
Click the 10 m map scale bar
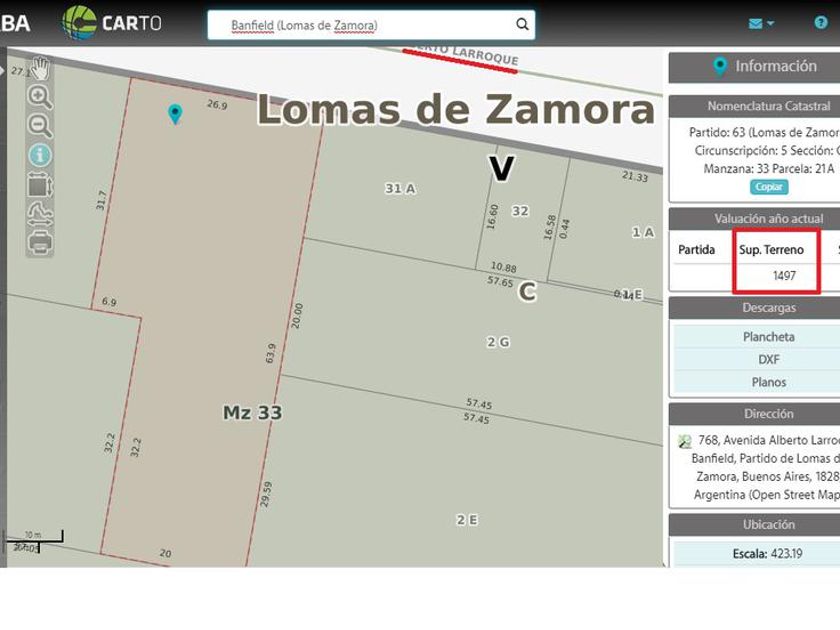coord(33,536)
